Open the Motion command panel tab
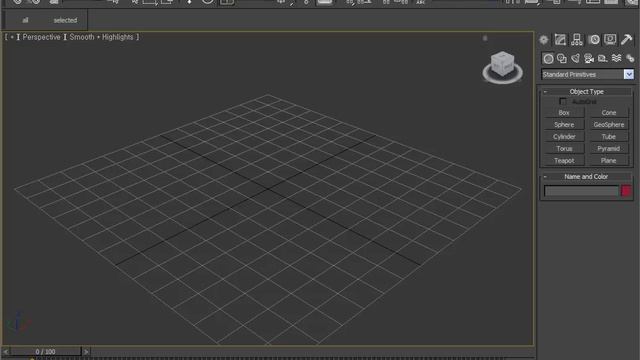Viewport: 640px width, 360px height. click(x=594, y=40)
